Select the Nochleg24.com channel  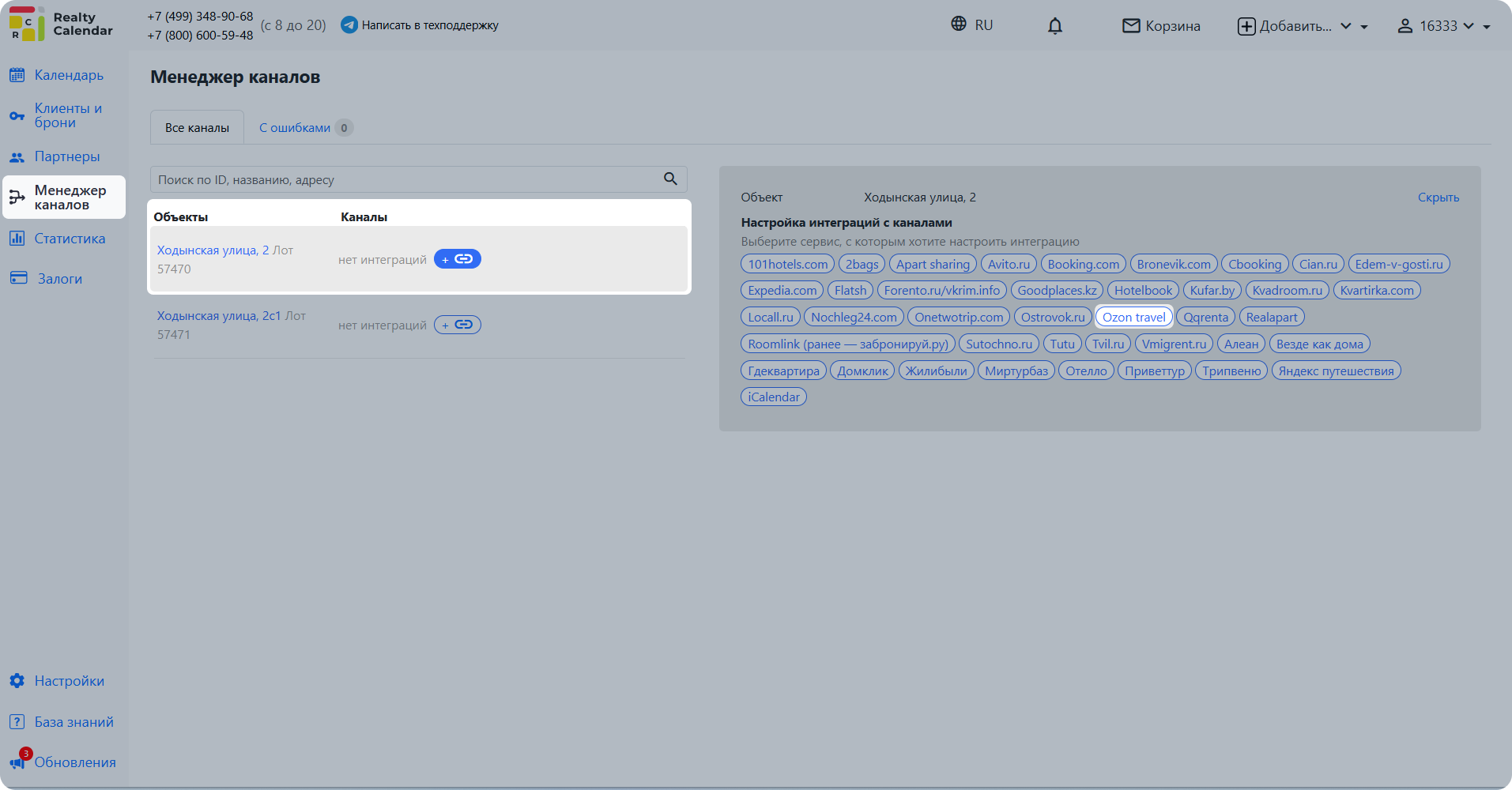(854, 317)
